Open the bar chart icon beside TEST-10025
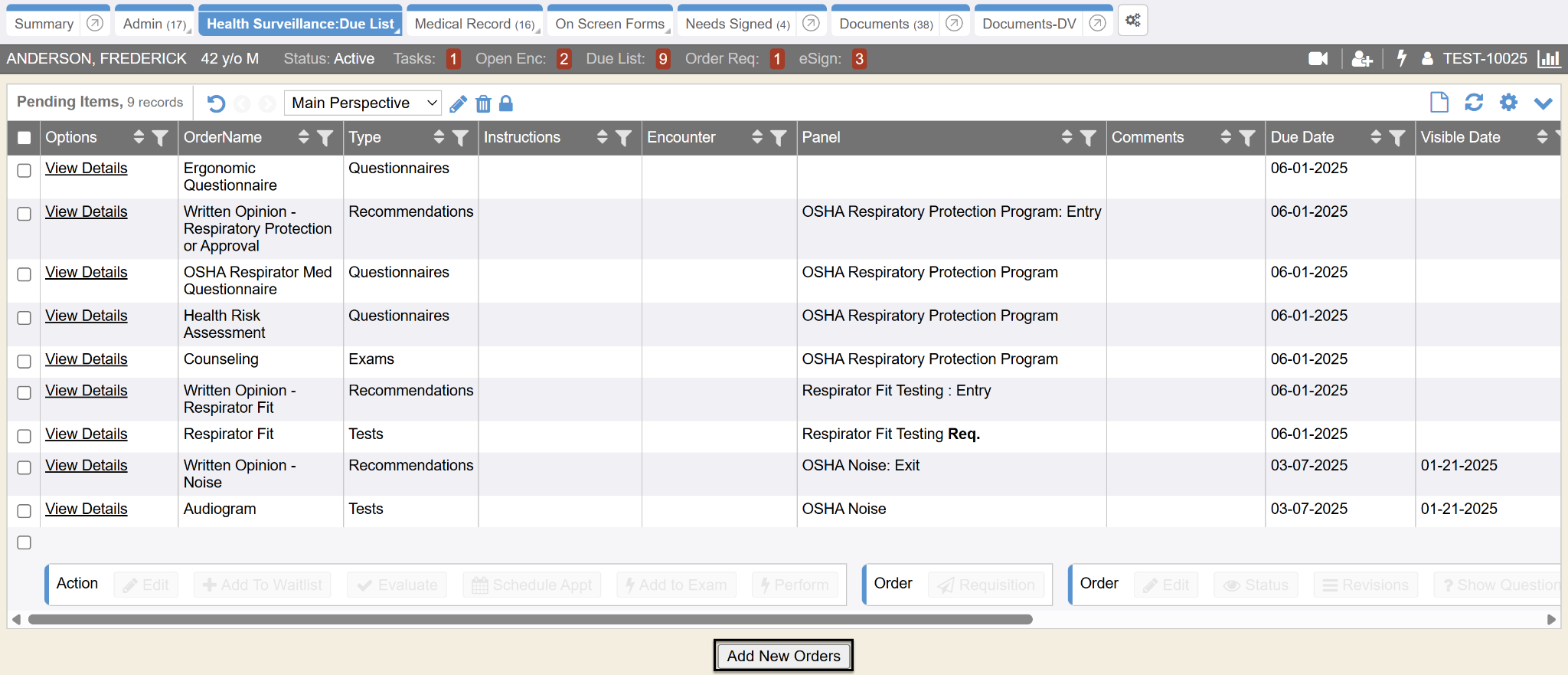This screenshot has height=675, width=1568. (x=1548, y=59)
